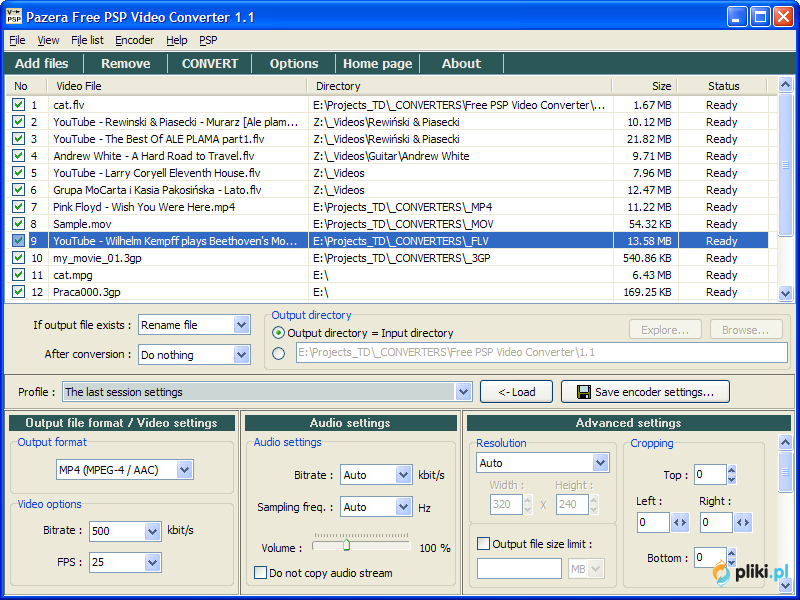This screenshot has width=800, height=600.
Task: Click the Right cropping value field
Action: (x=716, y=522)
